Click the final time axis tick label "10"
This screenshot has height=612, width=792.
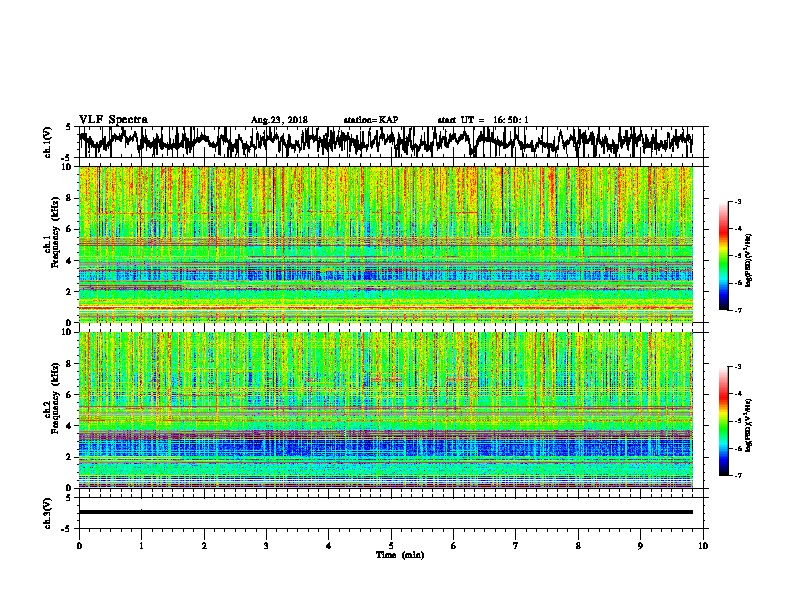[703, 546]
